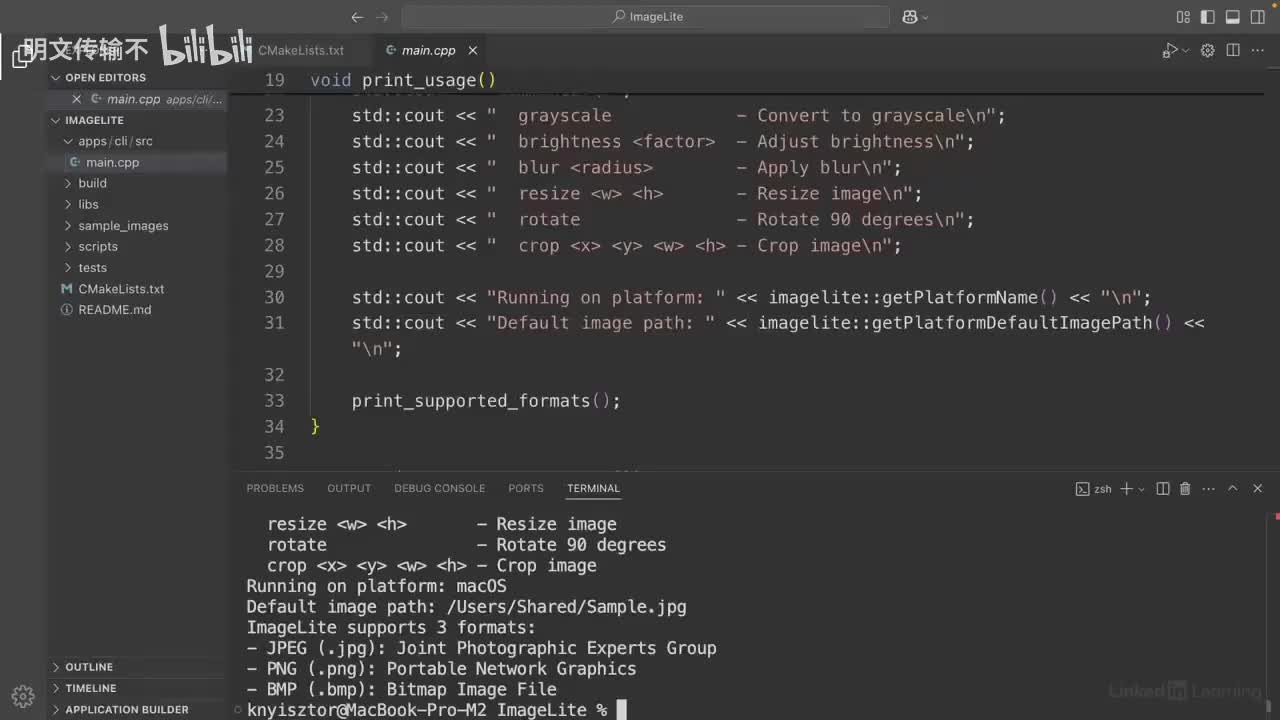Image resolution: width=1280 pixels, height=720 pixels.
Task: Click line number 28 in the gutter
Action: (x=274, y=245)
